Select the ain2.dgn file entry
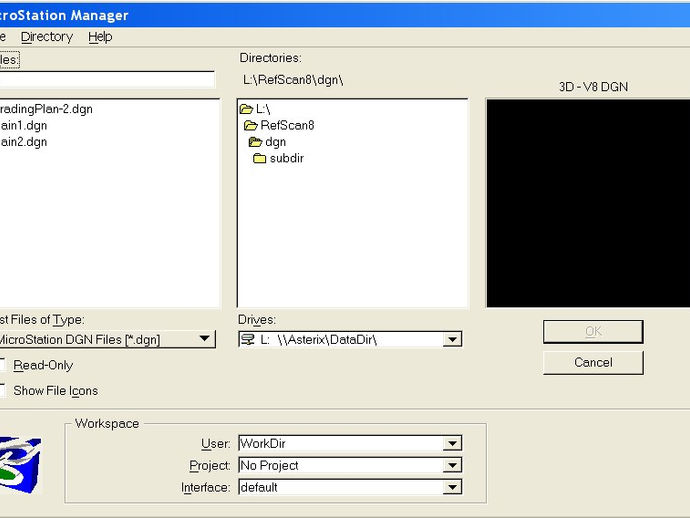This screenshot has width=690, height=518. 23,142
